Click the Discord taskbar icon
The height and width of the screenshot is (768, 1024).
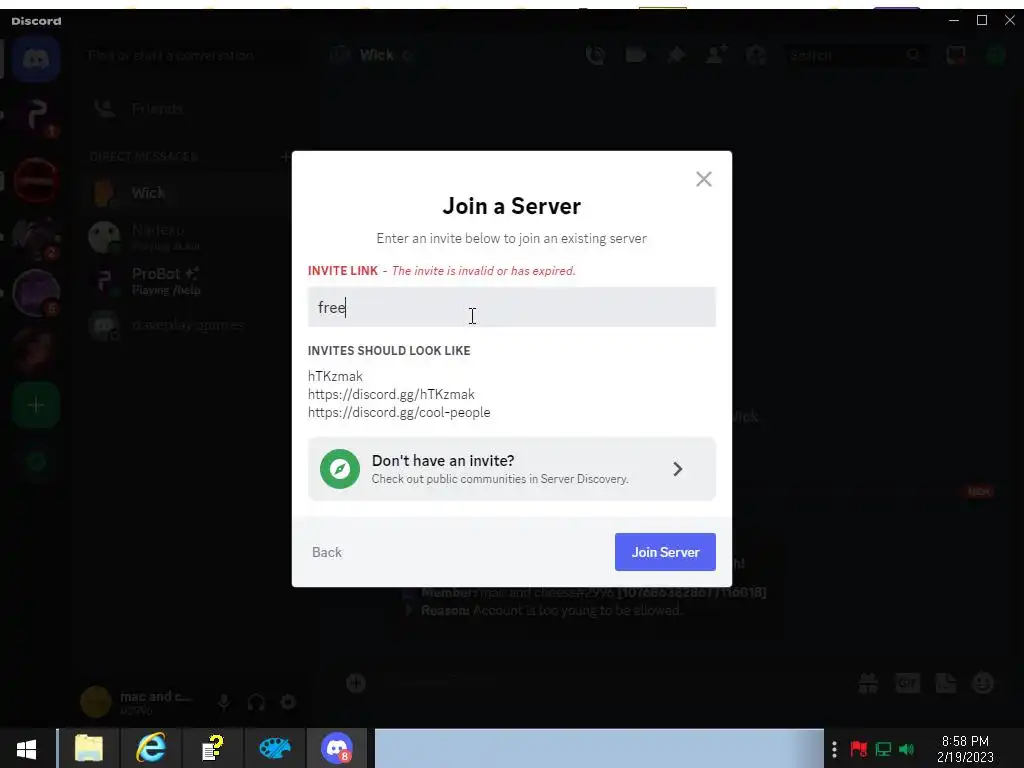[337, 748]
